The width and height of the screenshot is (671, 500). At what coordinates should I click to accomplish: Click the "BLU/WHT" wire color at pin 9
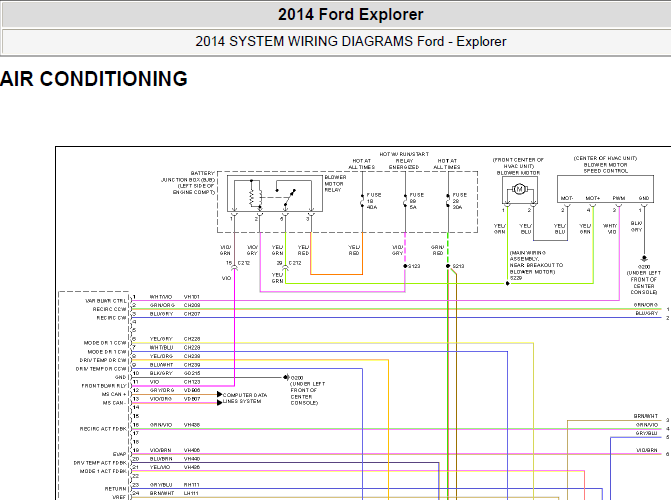(x=161, y=365)
